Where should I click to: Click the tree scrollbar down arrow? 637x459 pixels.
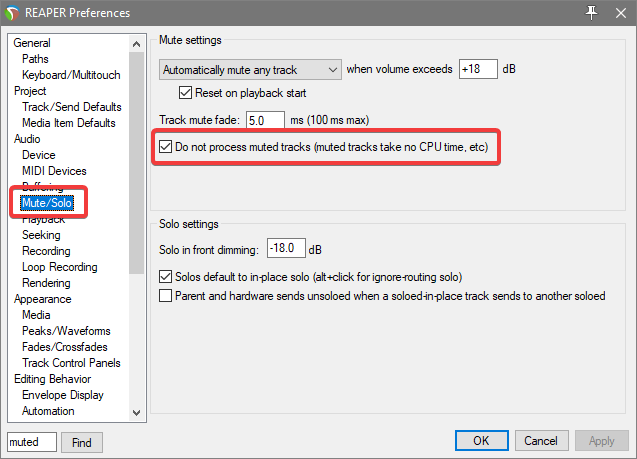click(x=136, y=413)
